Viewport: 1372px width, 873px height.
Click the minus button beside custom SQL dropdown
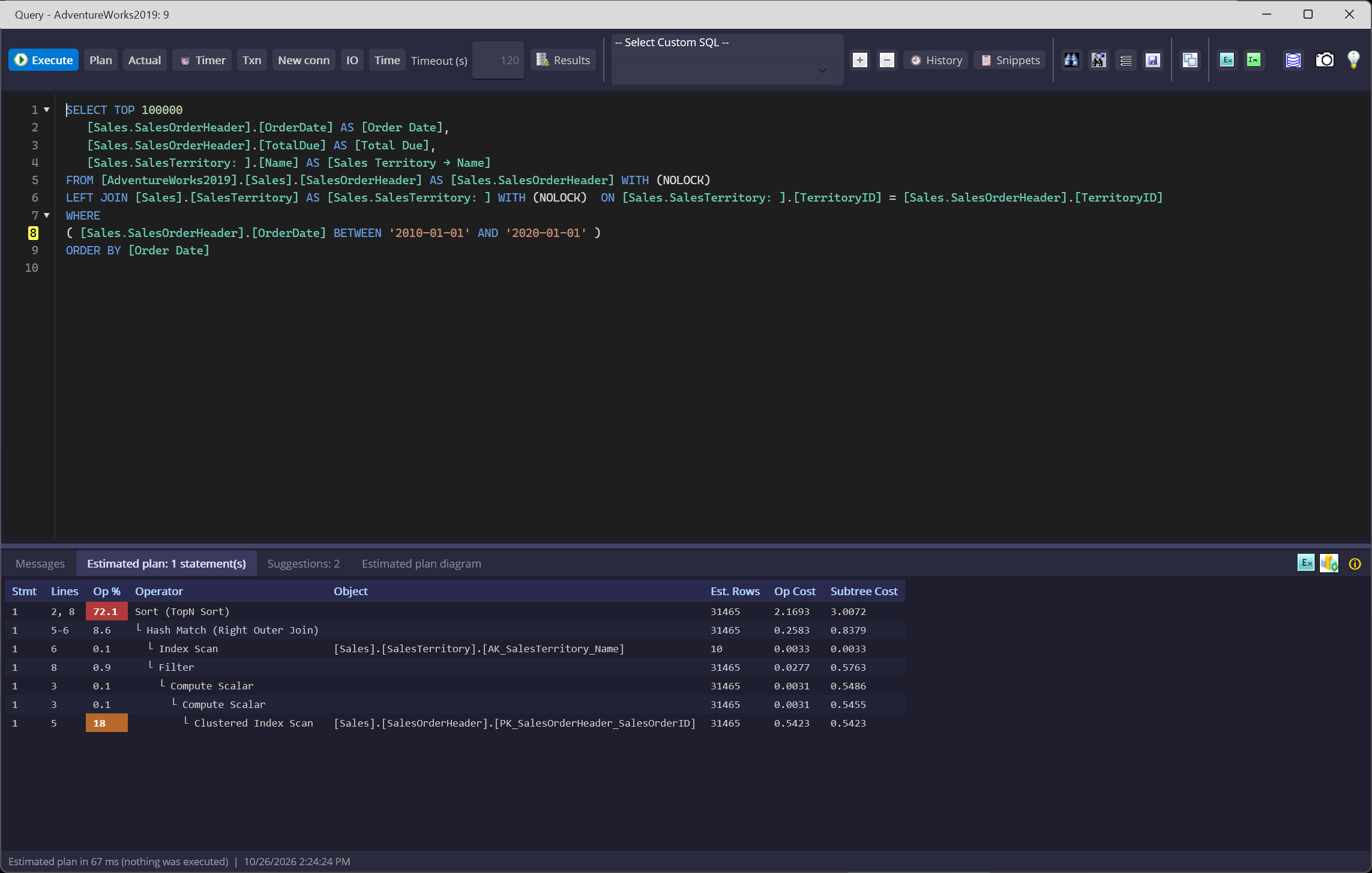[887, 60]
